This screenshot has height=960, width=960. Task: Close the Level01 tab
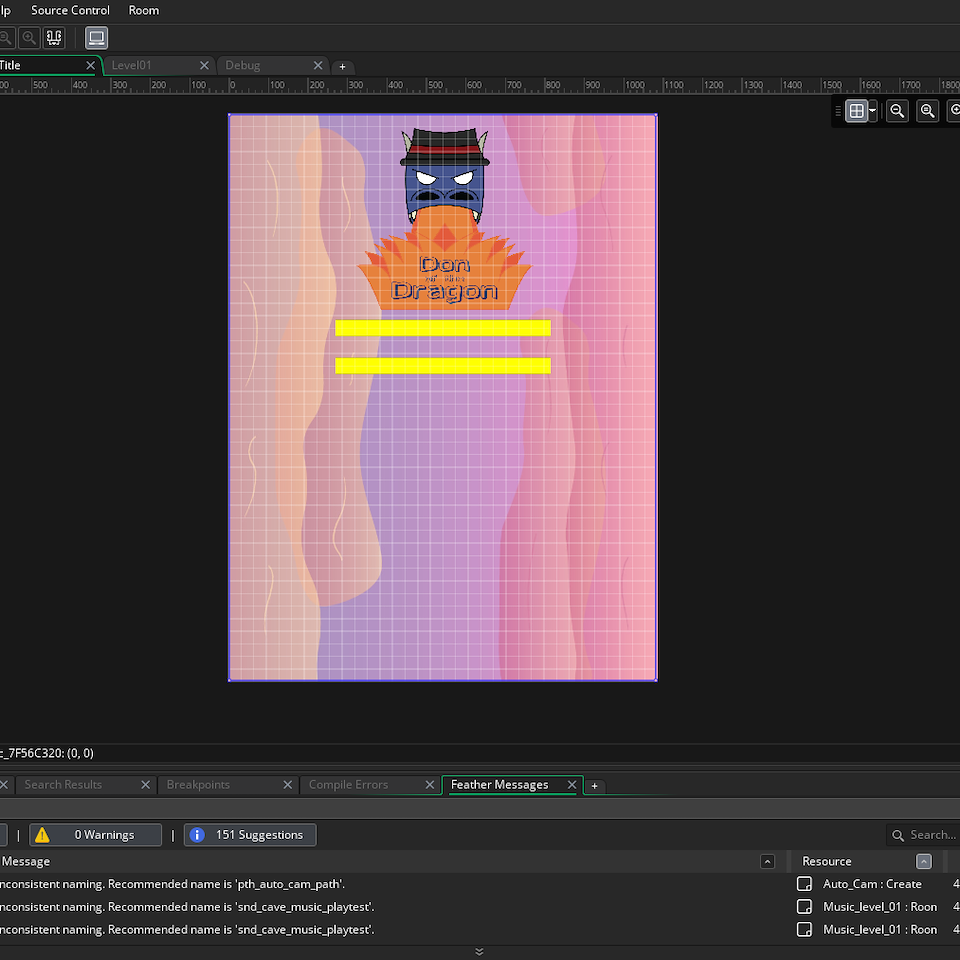204,65
